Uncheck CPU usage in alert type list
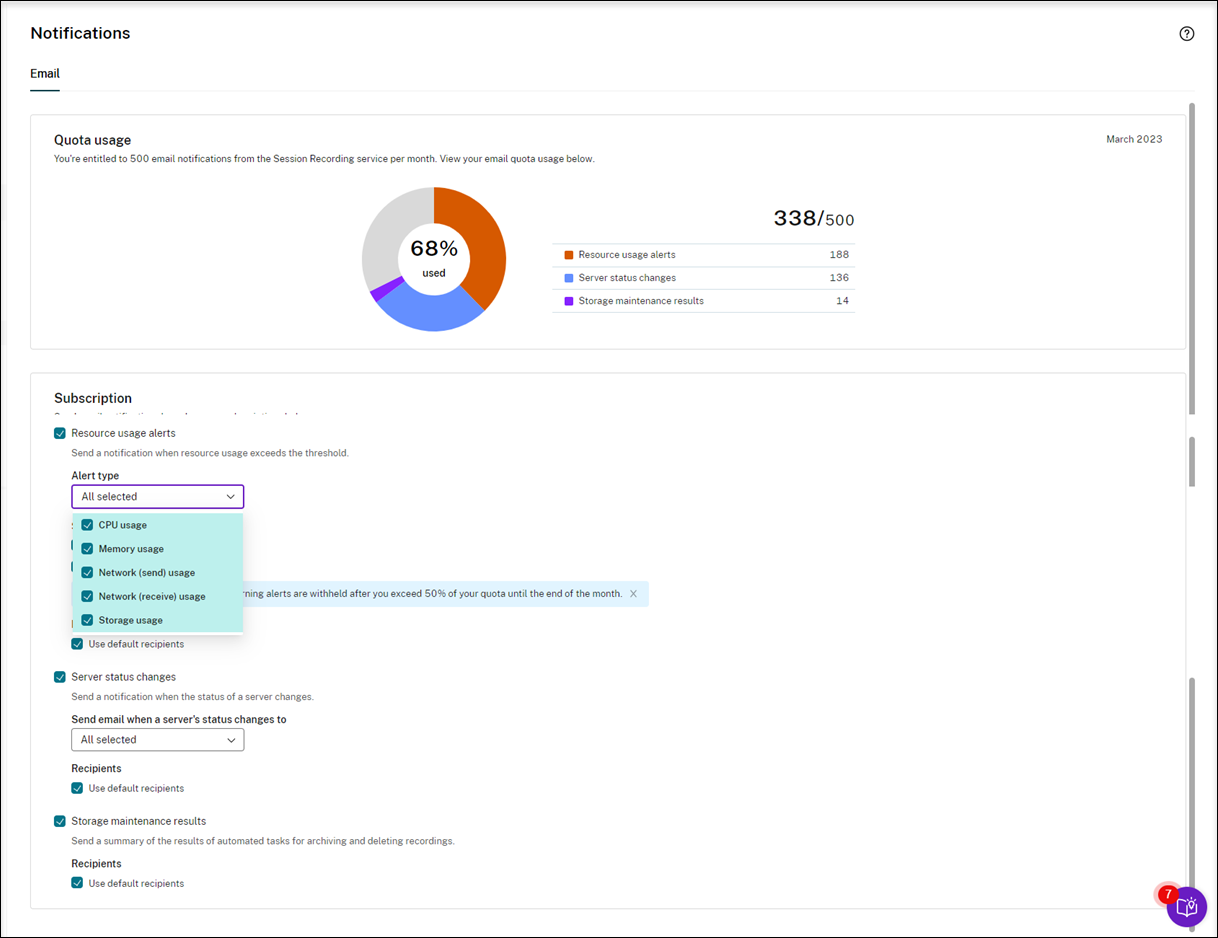Viewport: 1218px width, 938px height. (88, 525)
